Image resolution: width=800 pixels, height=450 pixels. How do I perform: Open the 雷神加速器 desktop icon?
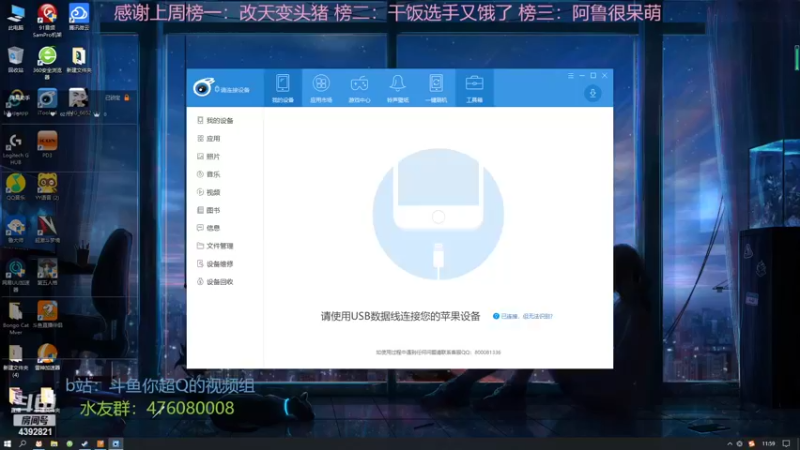coord(47,357)
